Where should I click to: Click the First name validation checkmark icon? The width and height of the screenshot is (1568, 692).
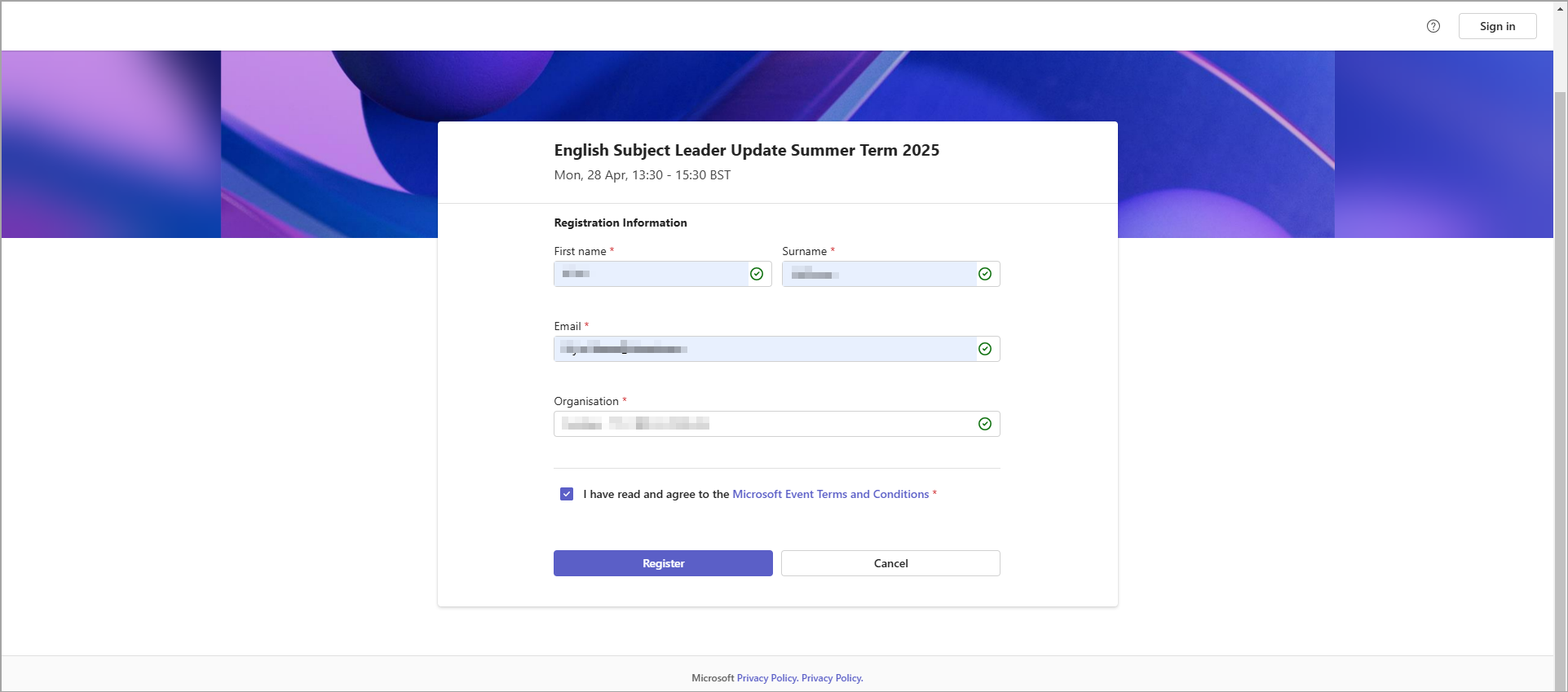[x=757, y=274]
